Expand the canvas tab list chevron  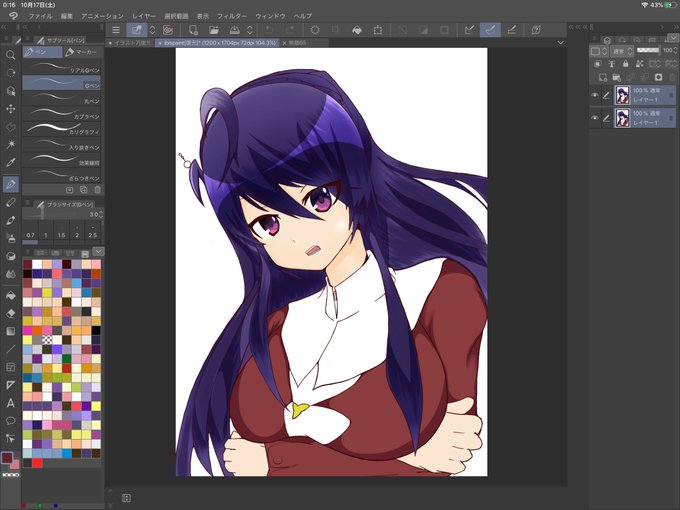[561, 42]
